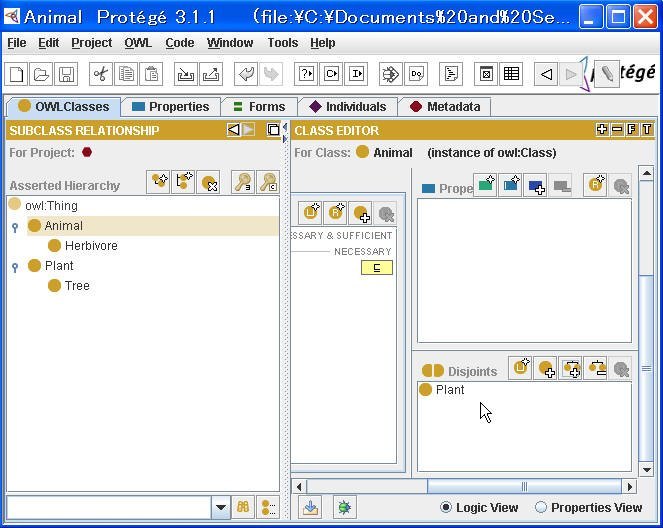This screenshot has width=663, height=528.
Task: Save the project with the floppy icon
Action: click(x=66, y=74)
